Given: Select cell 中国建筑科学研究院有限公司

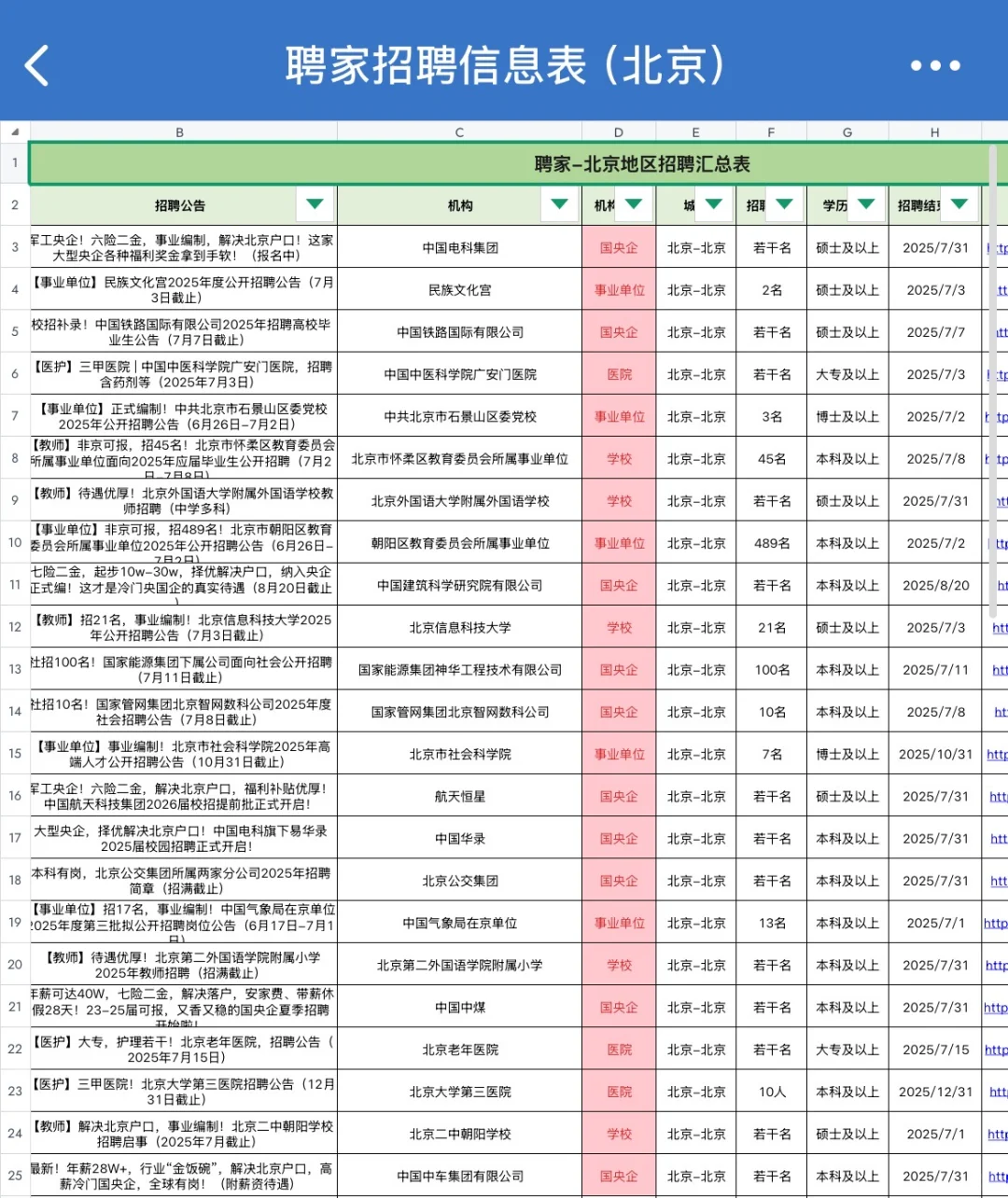Looking at the screenshot, I should coord(460,585).
